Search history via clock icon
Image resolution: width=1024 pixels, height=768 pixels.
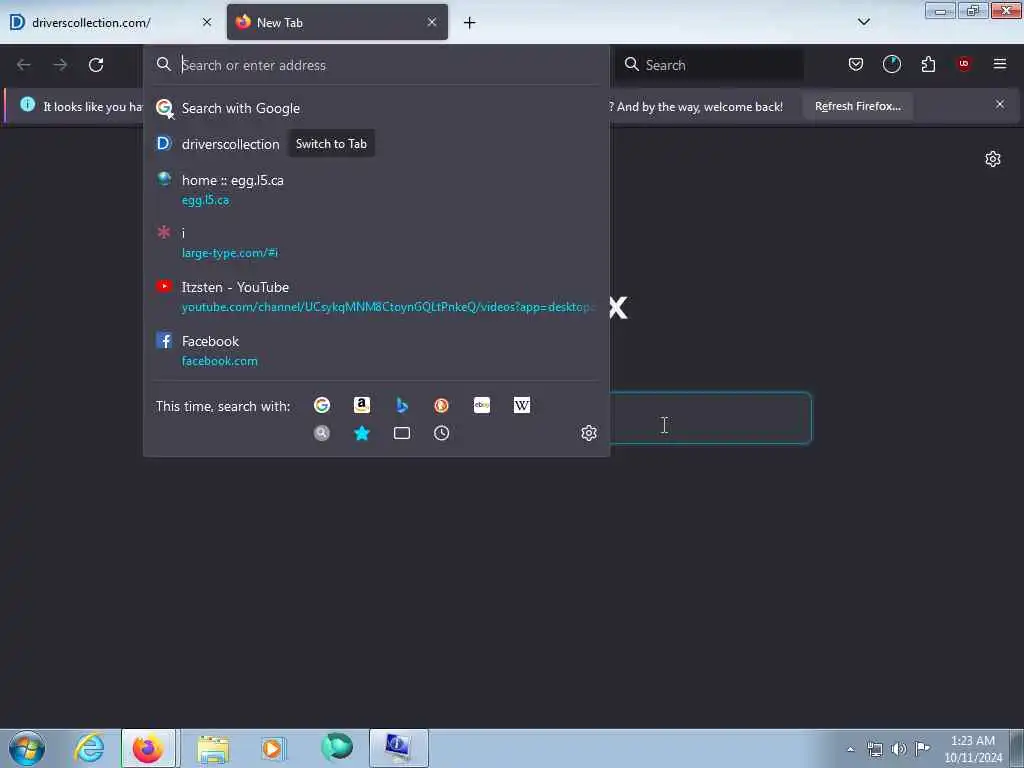441,433
